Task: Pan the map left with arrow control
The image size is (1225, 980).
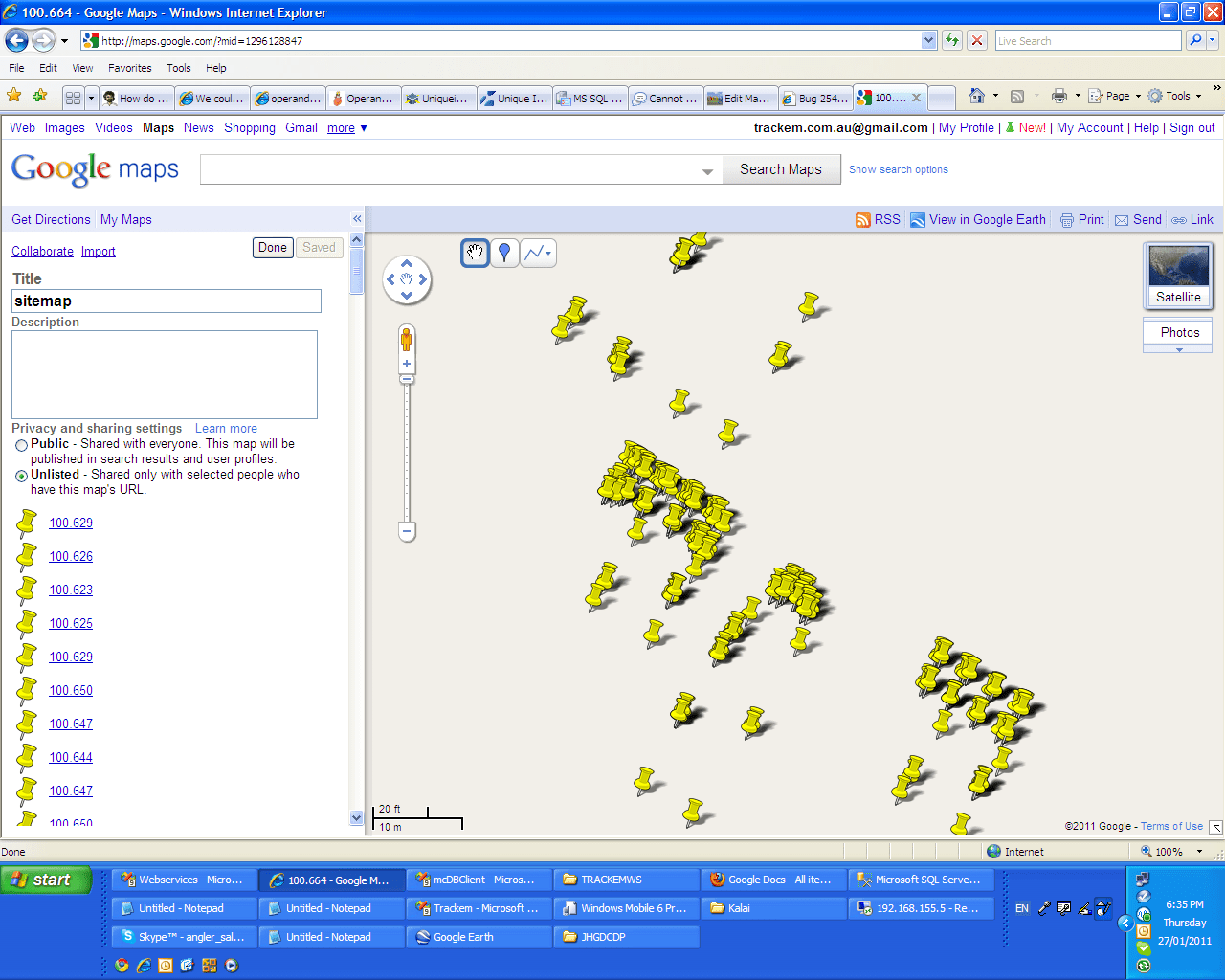Action: point(390,279)
